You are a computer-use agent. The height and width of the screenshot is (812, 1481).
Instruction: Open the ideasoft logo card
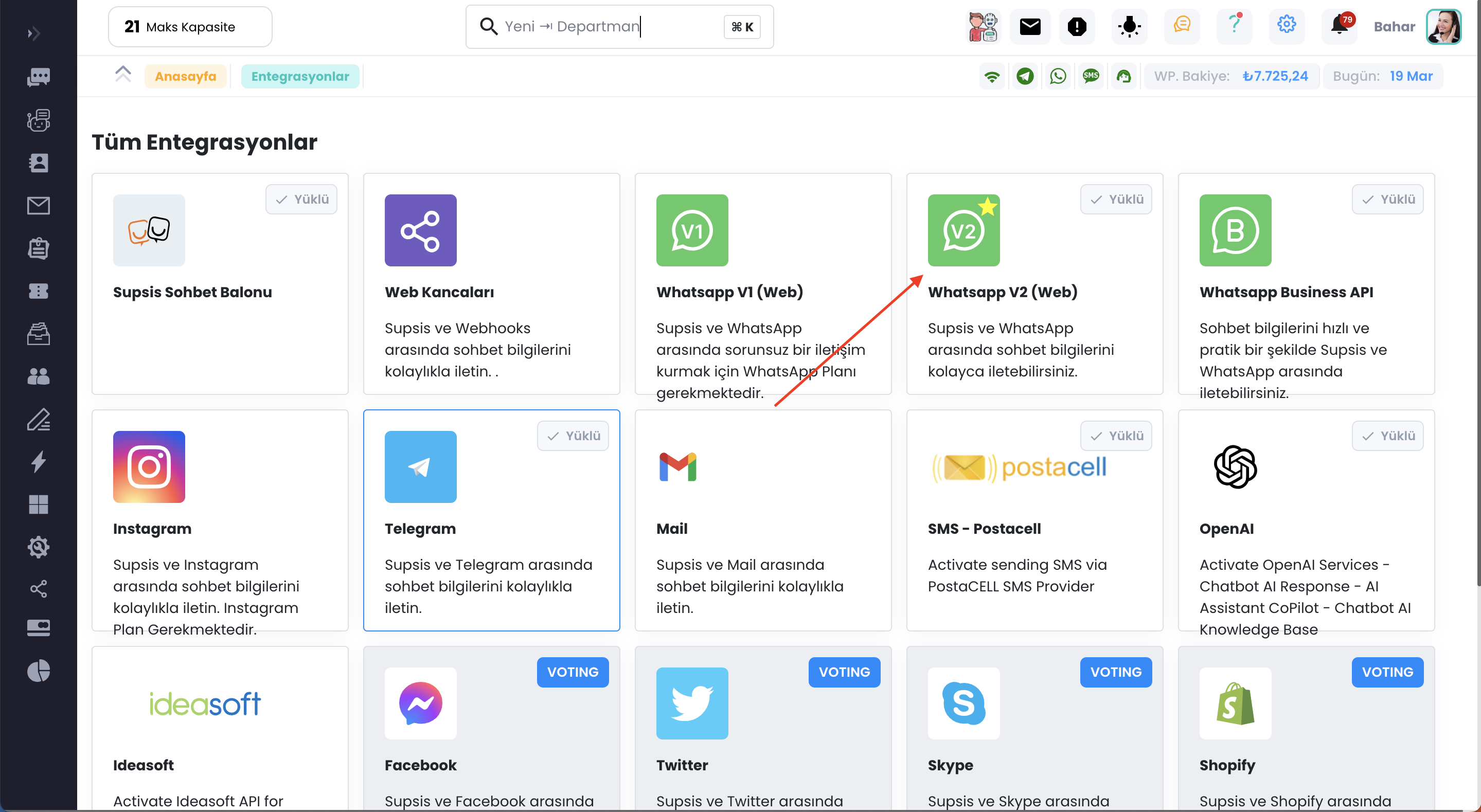click(205, 703)
